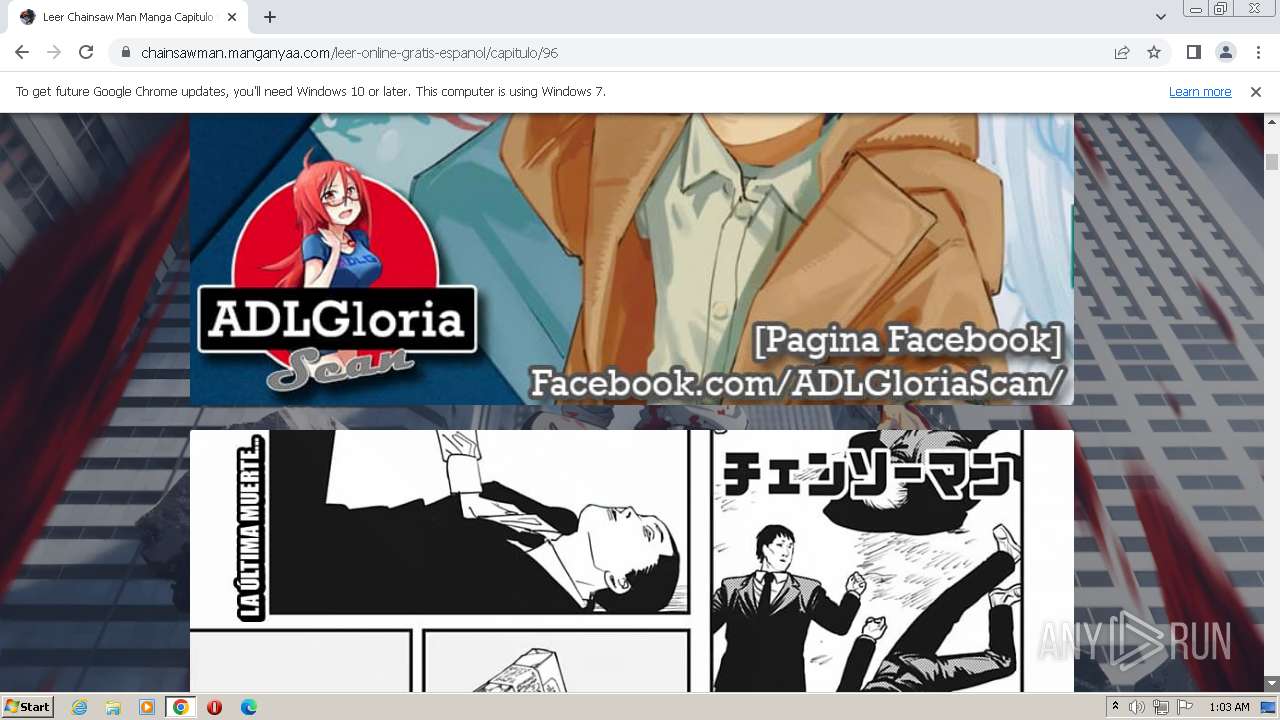Switch to Chrome in the taskbar
The image size is (1280, 720).
click(180, 707)
